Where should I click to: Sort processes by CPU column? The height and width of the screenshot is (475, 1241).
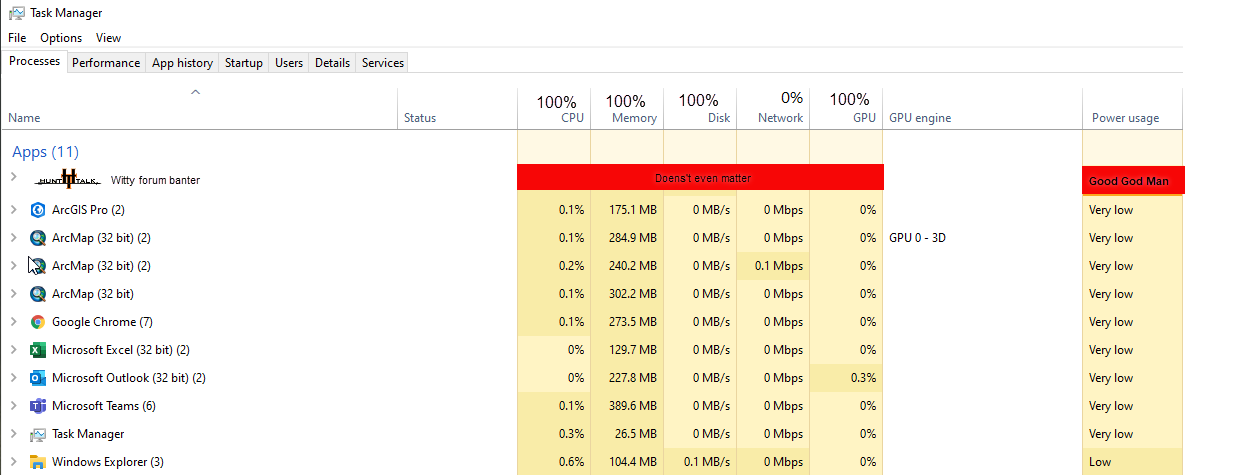[555, 109]
